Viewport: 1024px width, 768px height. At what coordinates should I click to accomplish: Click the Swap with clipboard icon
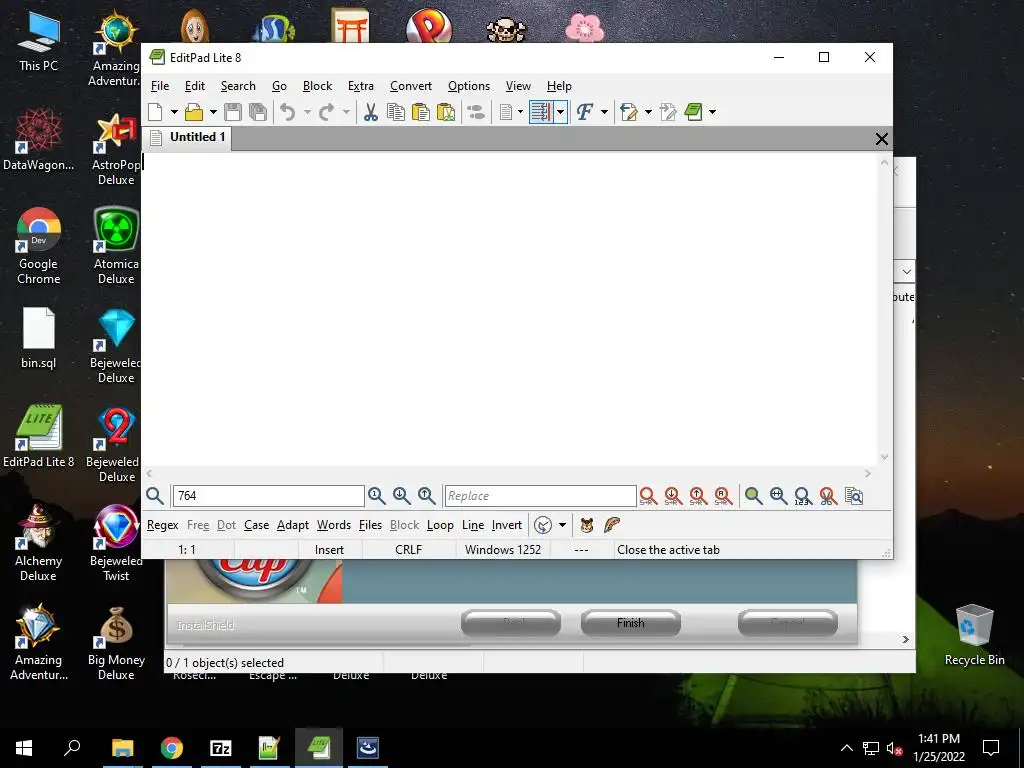point(446,112)
